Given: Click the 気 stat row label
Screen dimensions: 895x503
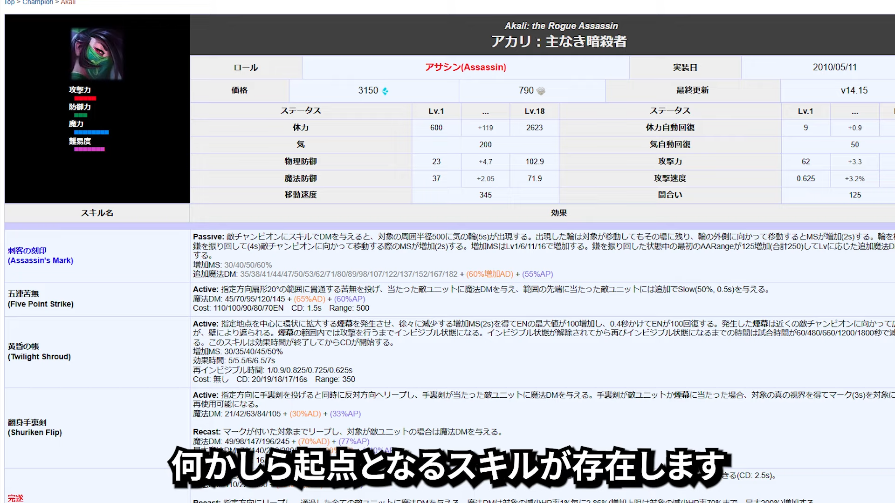Looking at the screenshot, I should pos(301,144).
